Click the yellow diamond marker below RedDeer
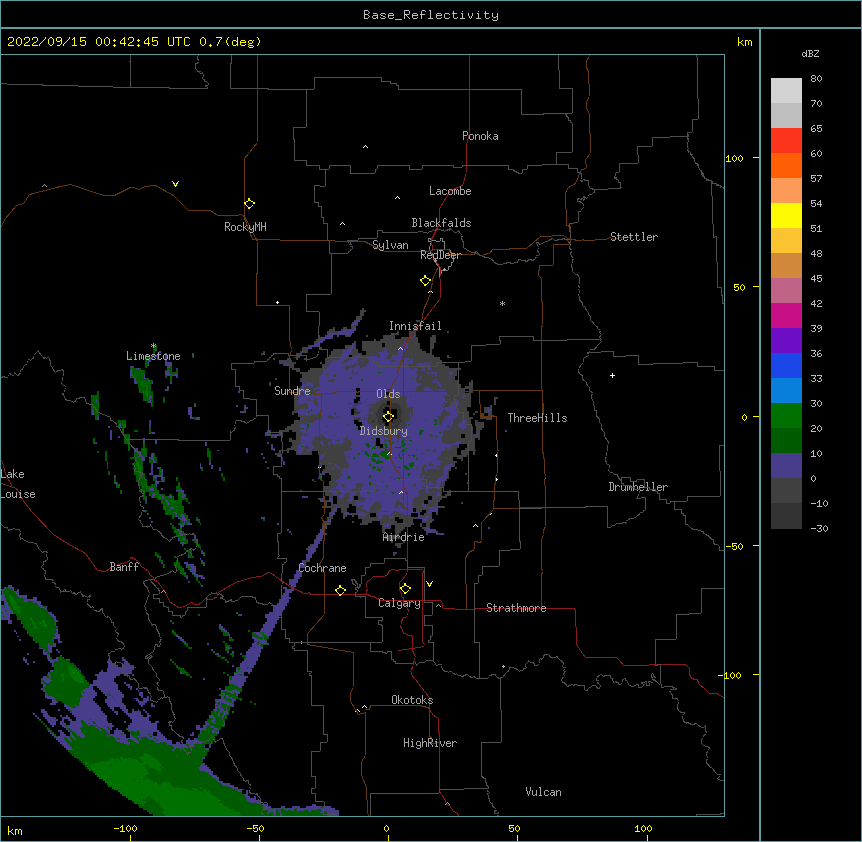The width and height of the screenshot is (862, 842). point(426,281)
